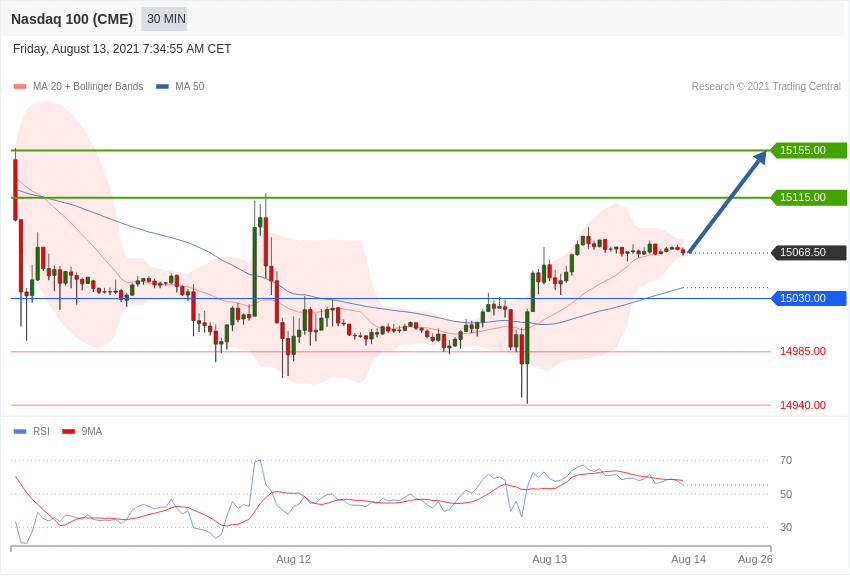Click the pink MA 20 Bollinger legend swatch
Viewport: 850px width, 576px height.
(x=20, y=87)
